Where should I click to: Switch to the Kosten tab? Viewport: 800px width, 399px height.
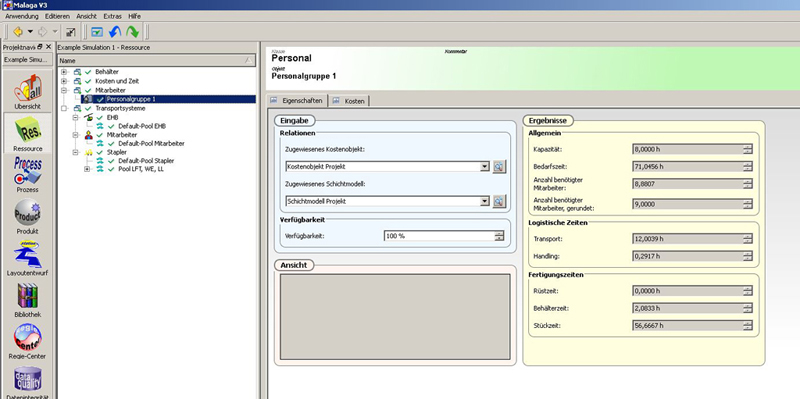[348, 101]
